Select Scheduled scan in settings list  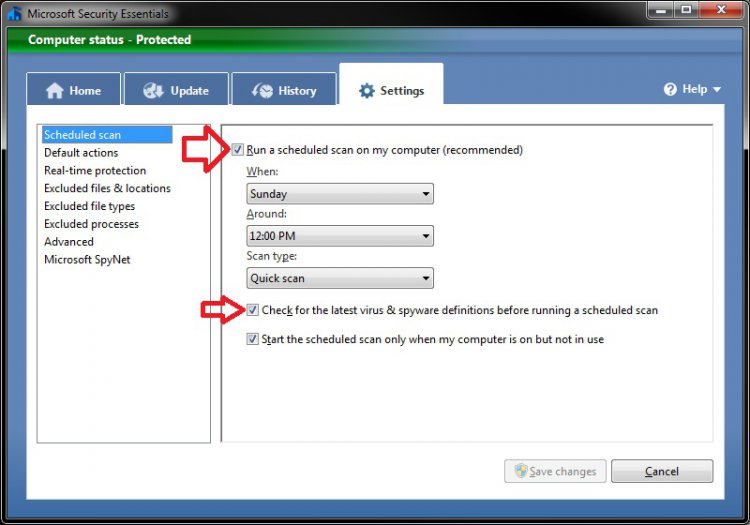click(x=107, y=135)
